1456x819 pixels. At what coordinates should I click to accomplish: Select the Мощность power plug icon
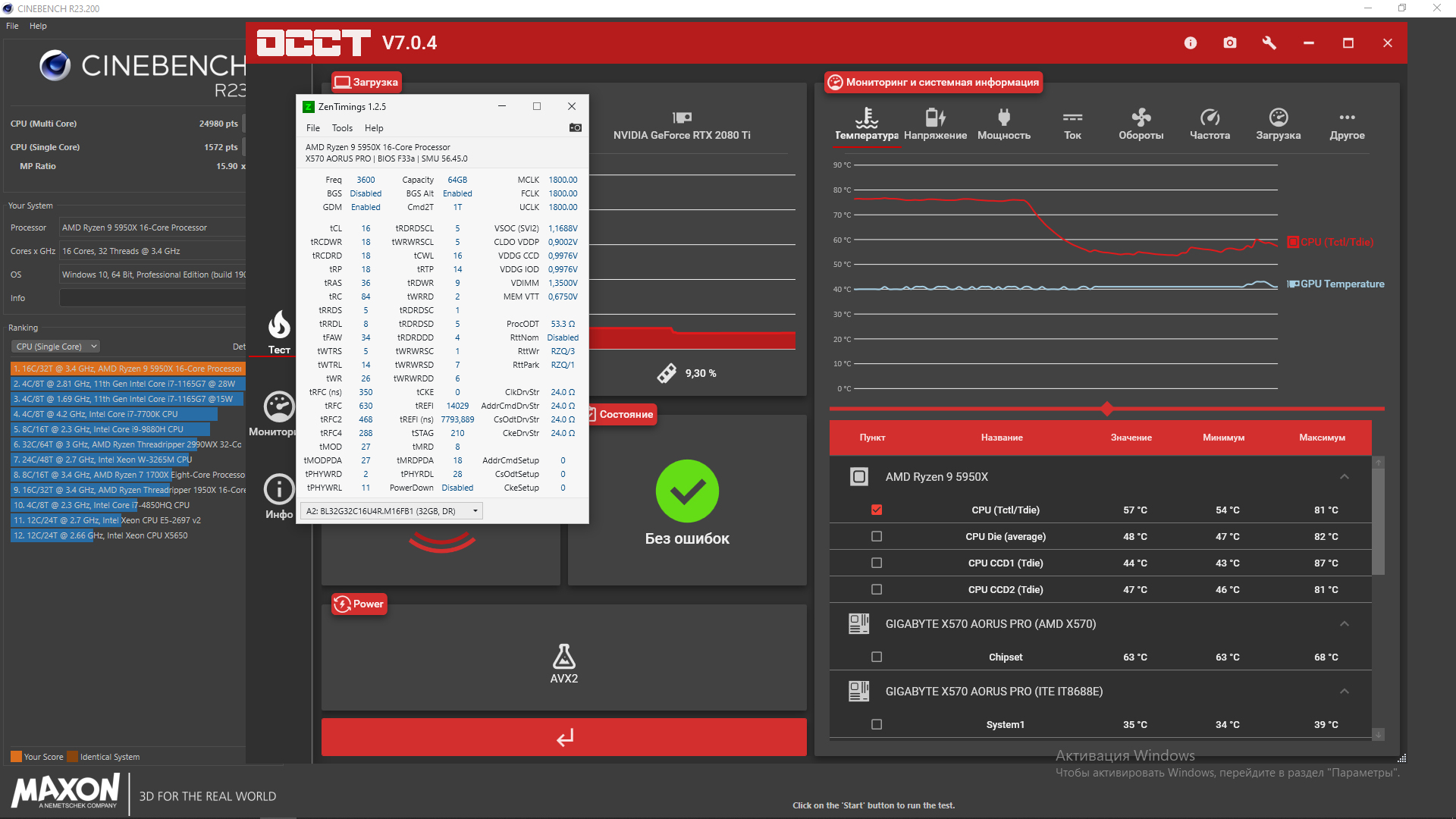(x=1004, y=118)
